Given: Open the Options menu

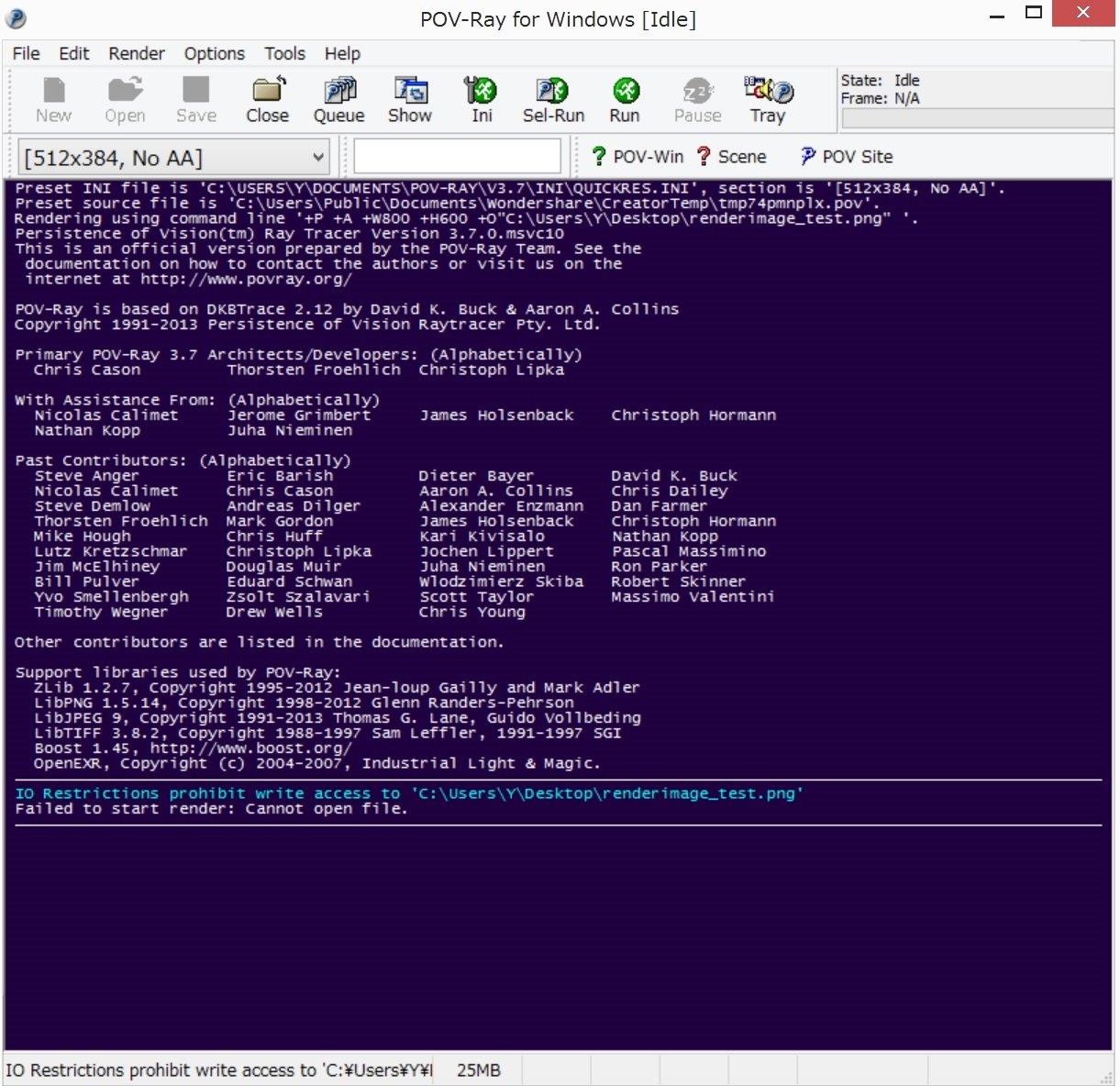Looking at the screenshot, I should (215, 53).
